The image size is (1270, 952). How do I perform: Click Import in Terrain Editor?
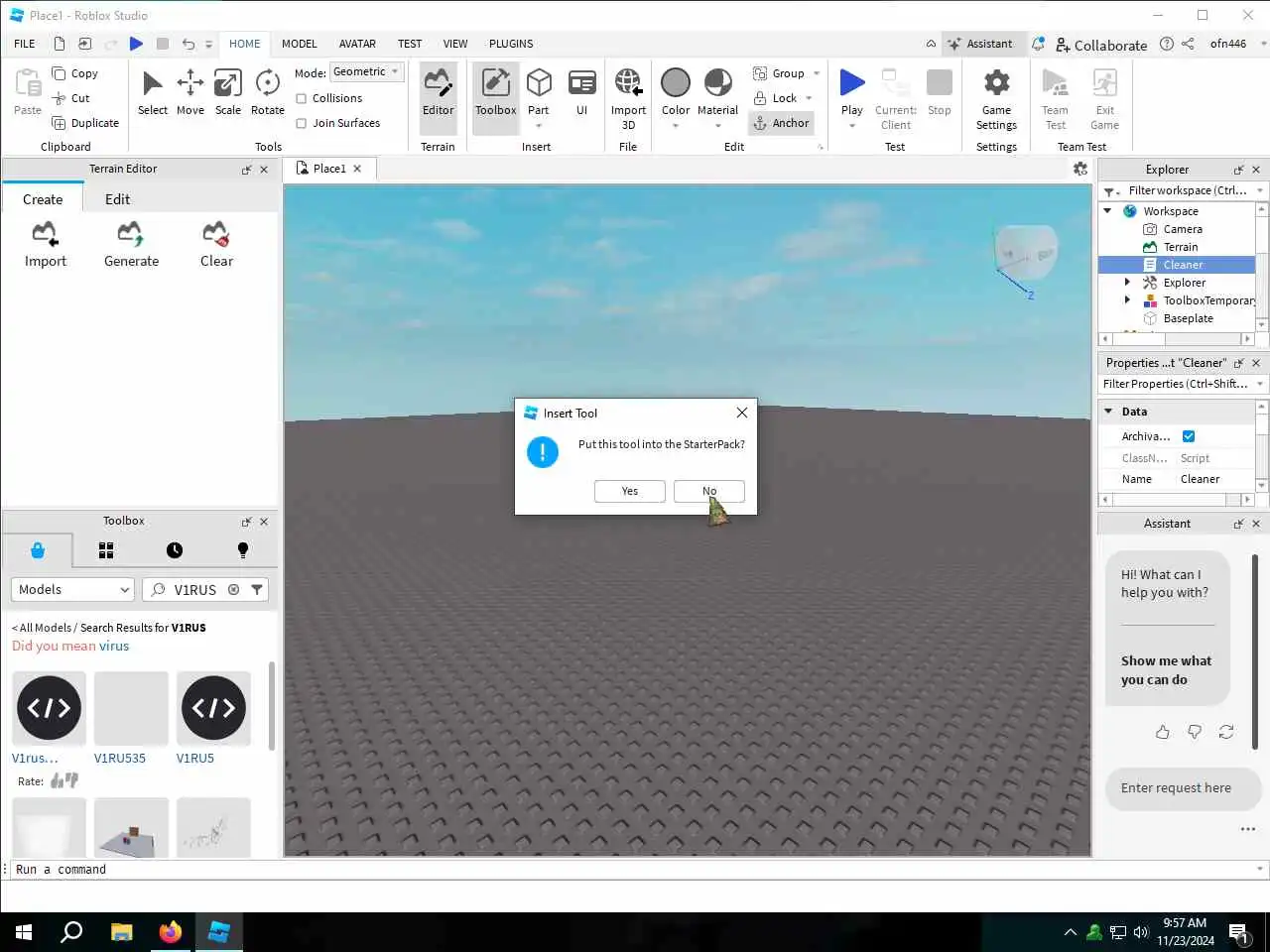tap(46, 245)
